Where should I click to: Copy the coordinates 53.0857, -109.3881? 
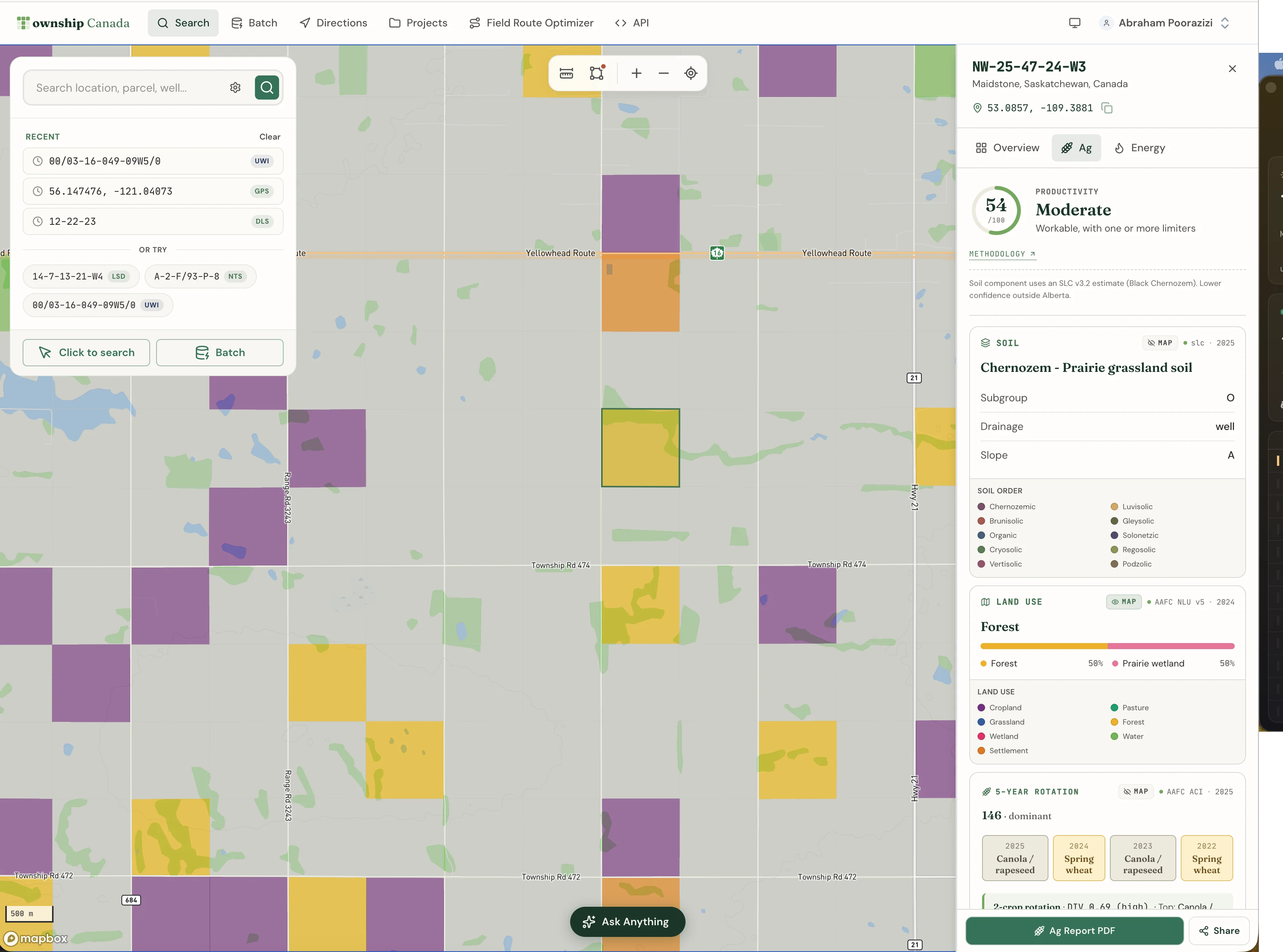(x=1107, y=108)
